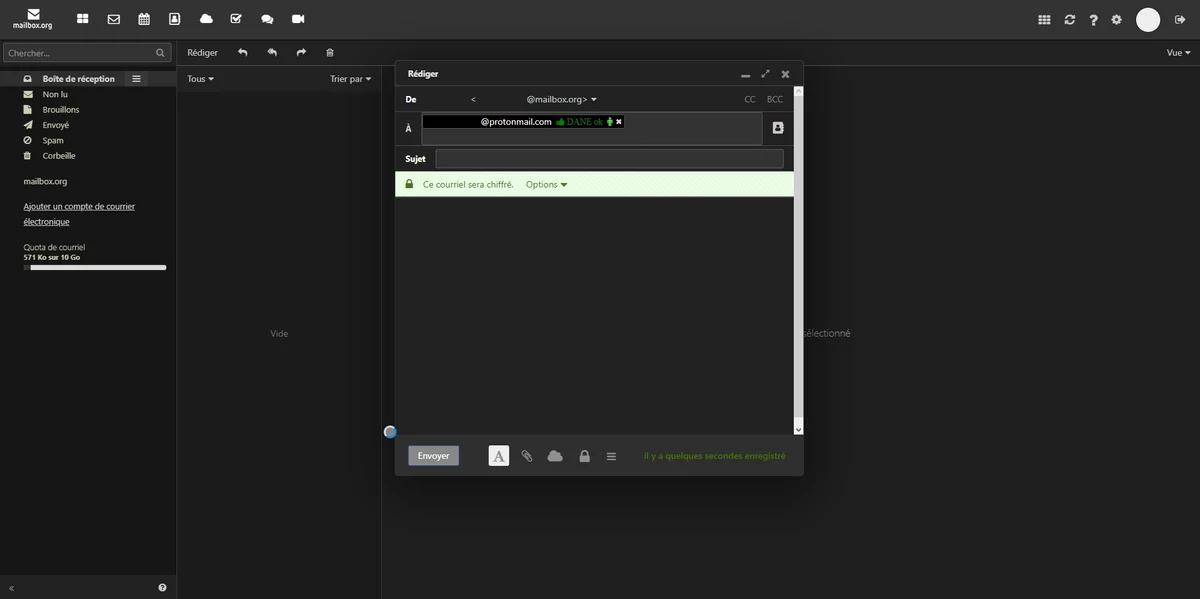The height and width of the screenshot is (599, 1200).
Task: Click the Reply all icon in toolbar
Action: click(x=272, y=52)
